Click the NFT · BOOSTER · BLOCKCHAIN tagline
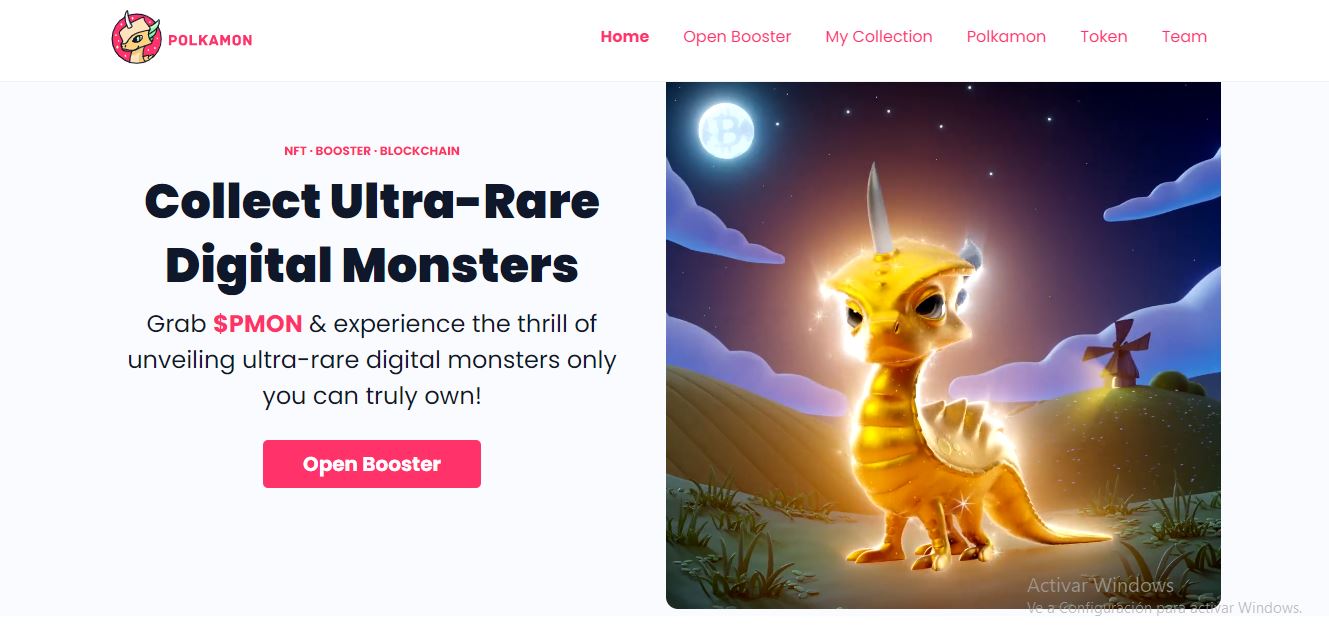Viewport: 1329px width, 628px height. pos(372,151)
